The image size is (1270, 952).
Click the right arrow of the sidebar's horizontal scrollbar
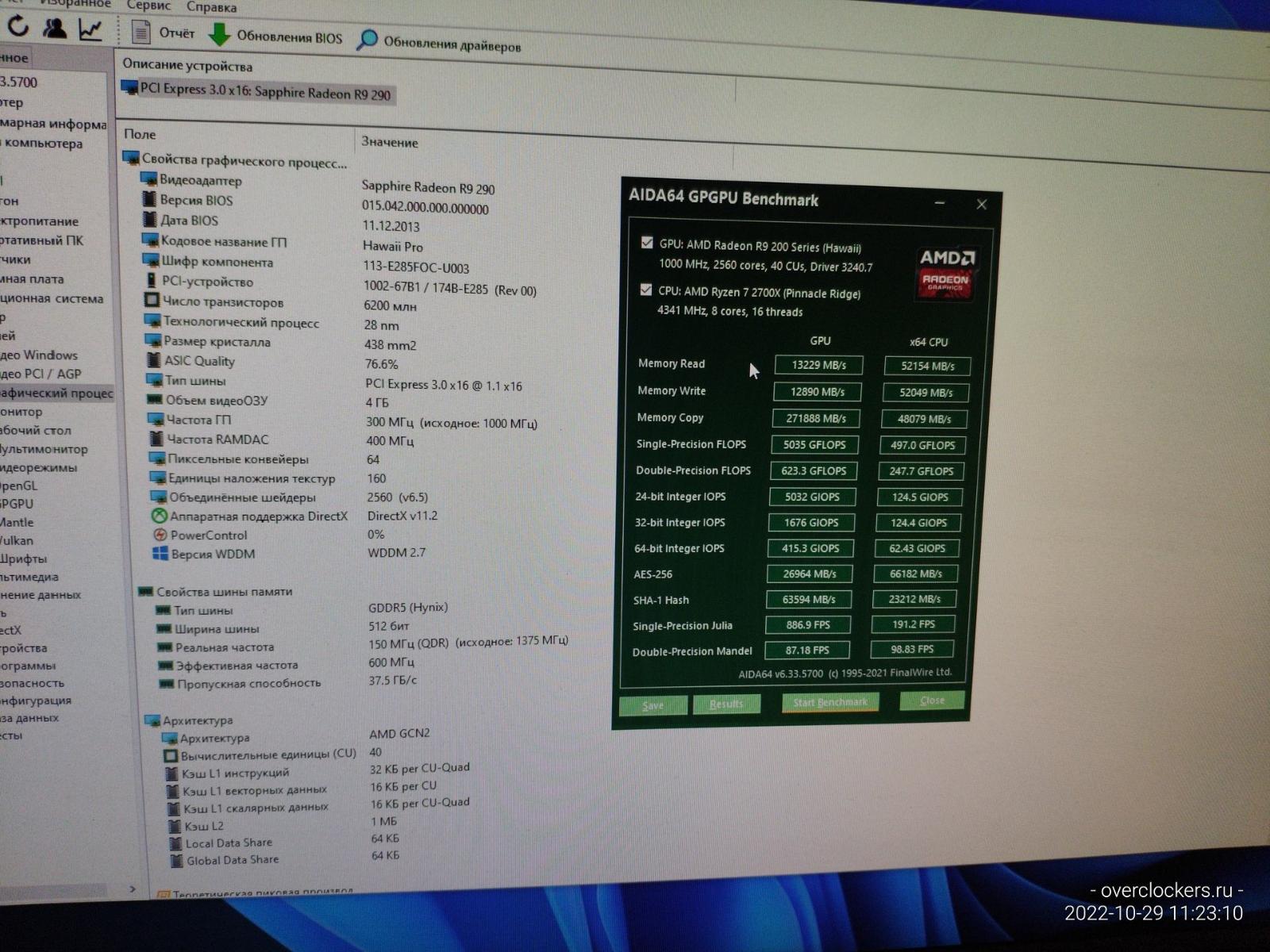coord(133,889)
